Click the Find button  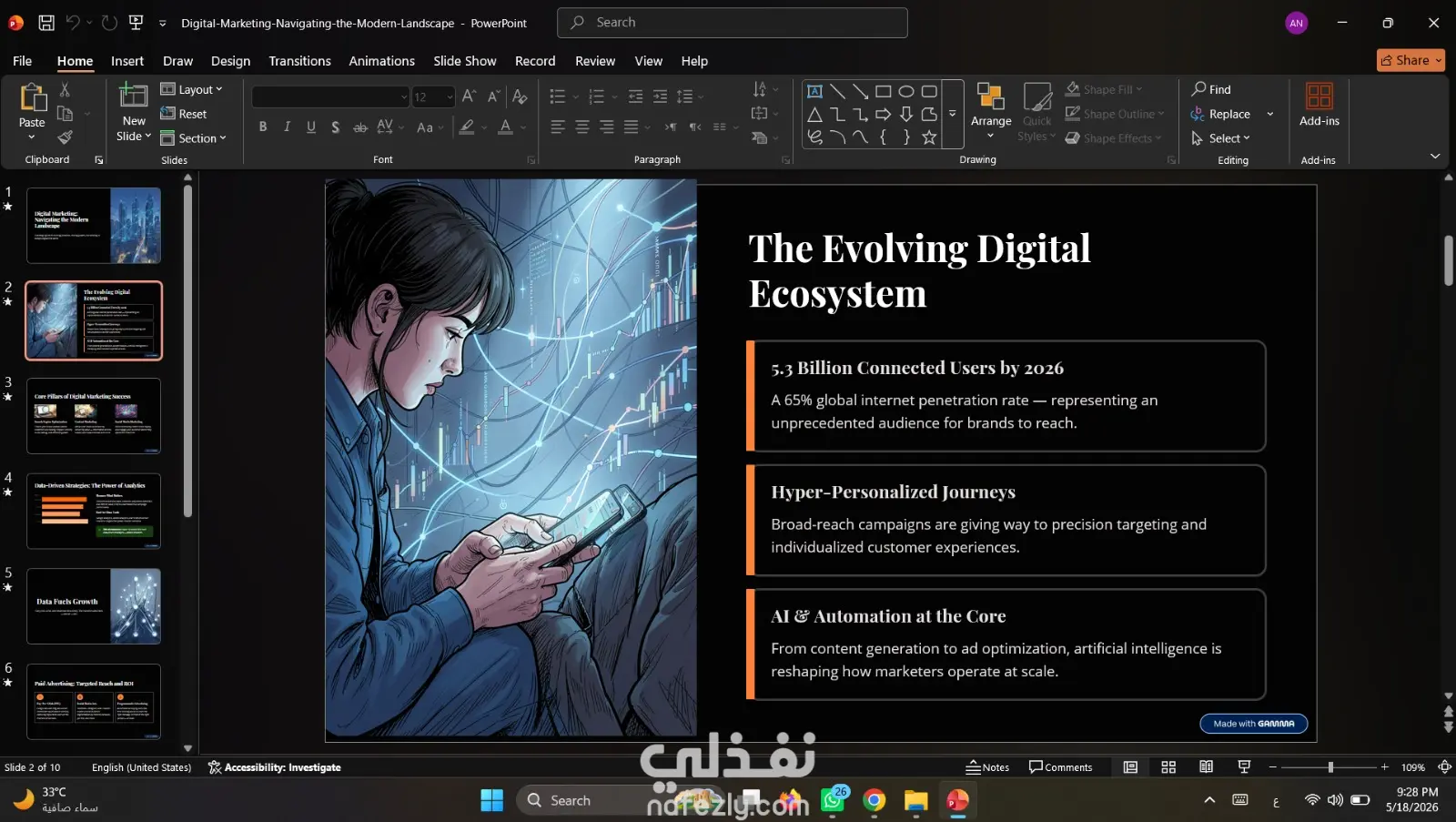pyautogui.click(x=1211, y=89)
